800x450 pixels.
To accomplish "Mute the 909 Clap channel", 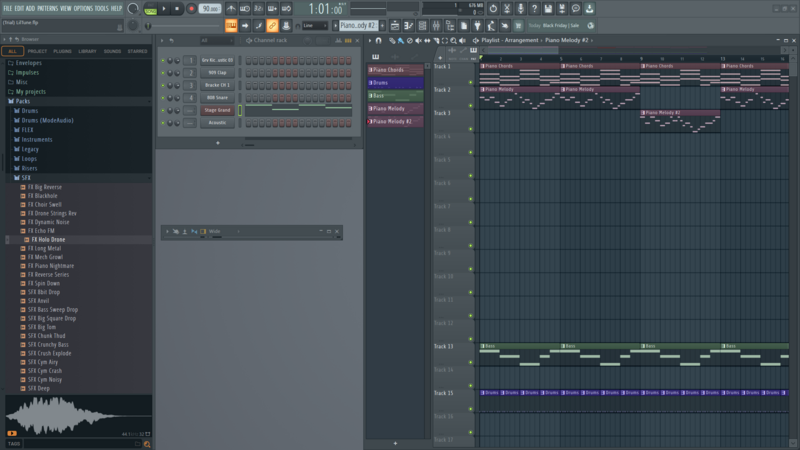I will coord(164,73).
